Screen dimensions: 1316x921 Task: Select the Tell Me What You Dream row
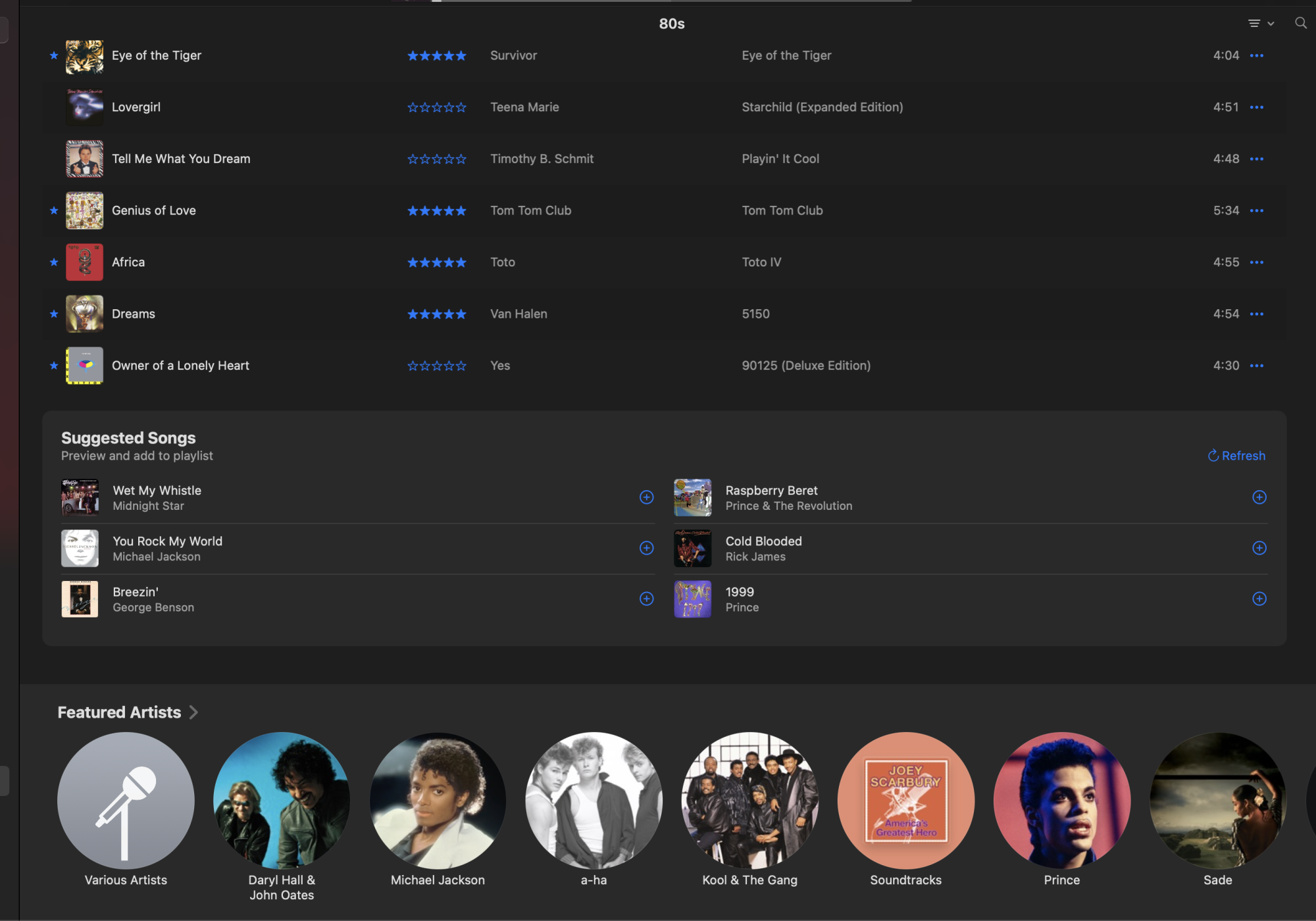(x=181, y=159)
